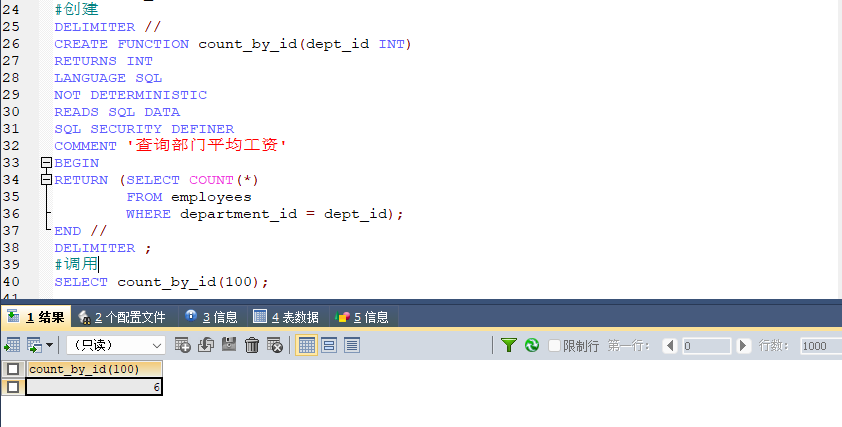Click the count_by_id(100) column header
The image size is (842, 427).
click(x=94, y=369)
